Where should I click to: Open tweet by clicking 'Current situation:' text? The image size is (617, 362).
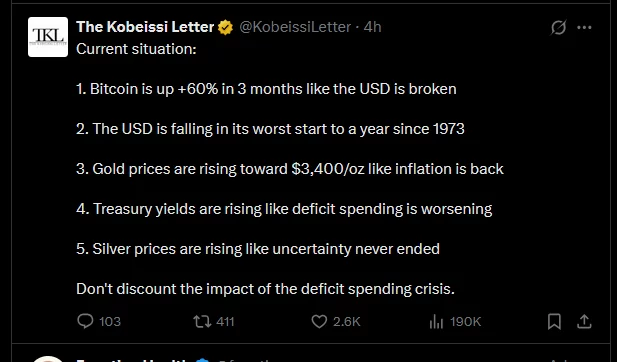point(136,49)
